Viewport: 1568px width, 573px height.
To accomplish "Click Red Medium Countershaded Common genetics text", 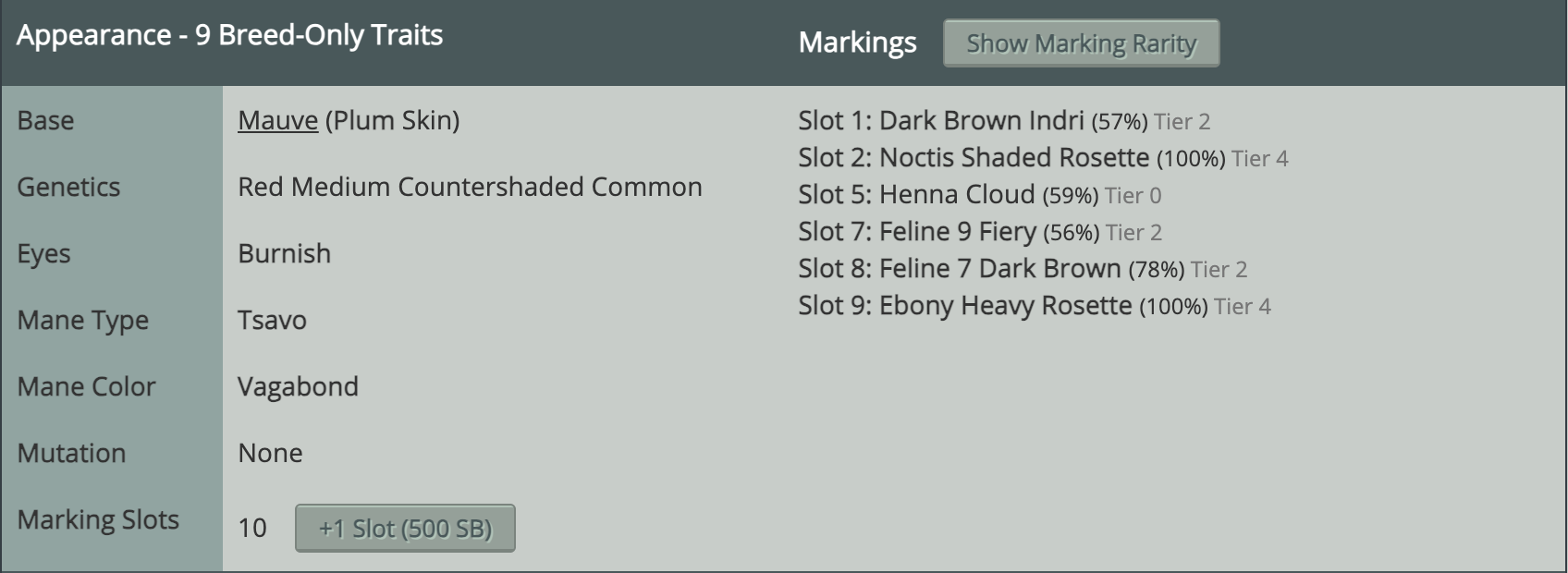I will pyautogui.click(x=470, y=188).
